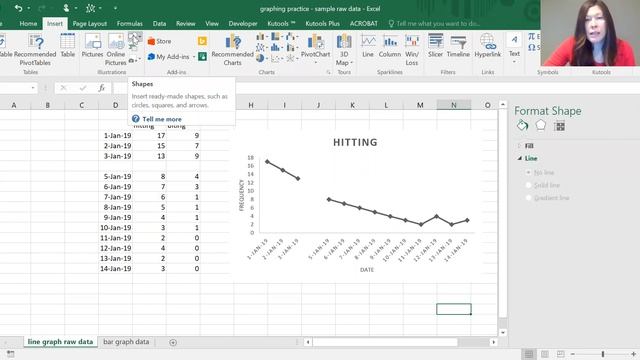Click the Bing Maps add-in icon
This screenshot has height=360, width=640.
pyautogui.click(x=202, y=41)
